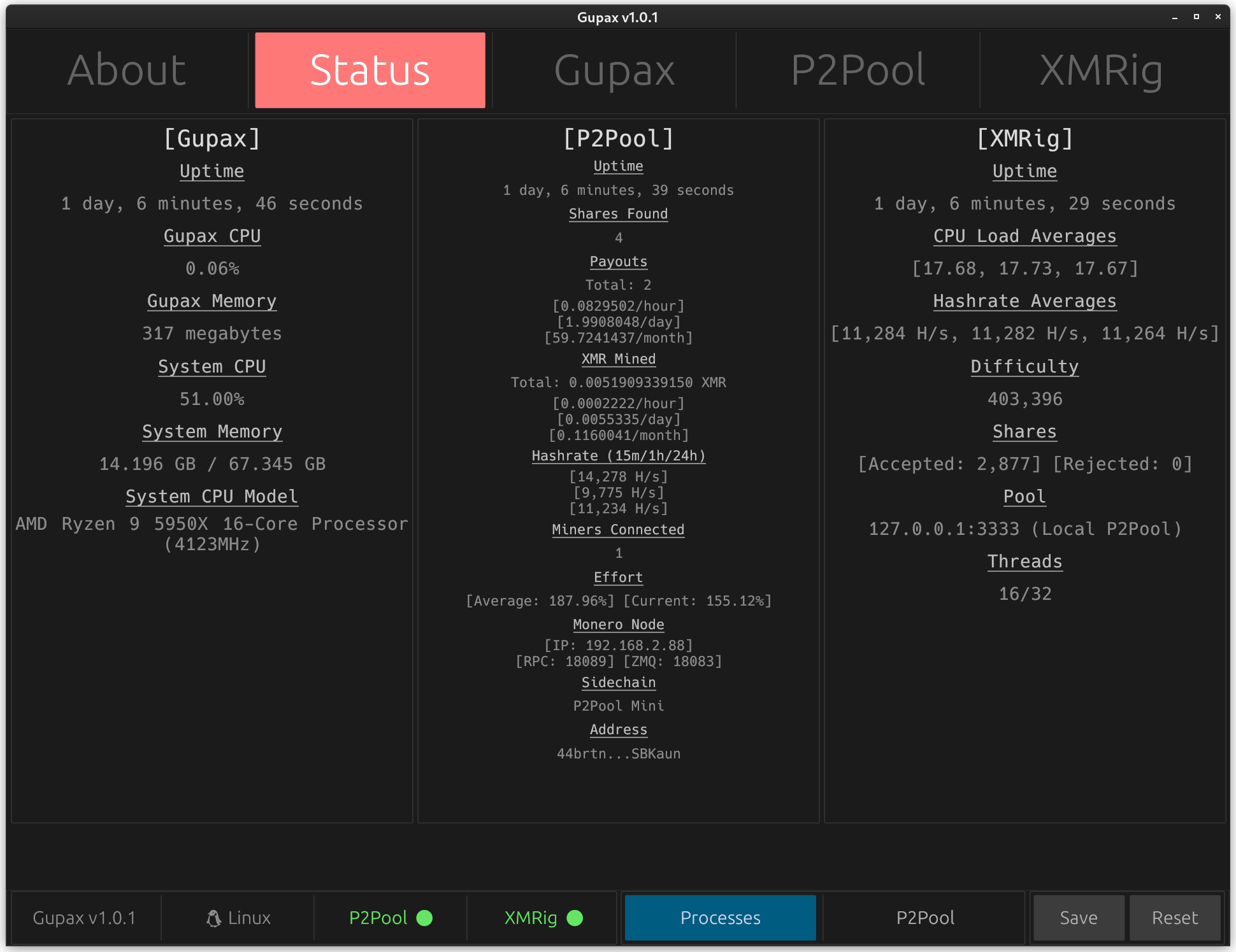Click the Reset button
Screen dimensions: 1236x952
pos(1175,918)
